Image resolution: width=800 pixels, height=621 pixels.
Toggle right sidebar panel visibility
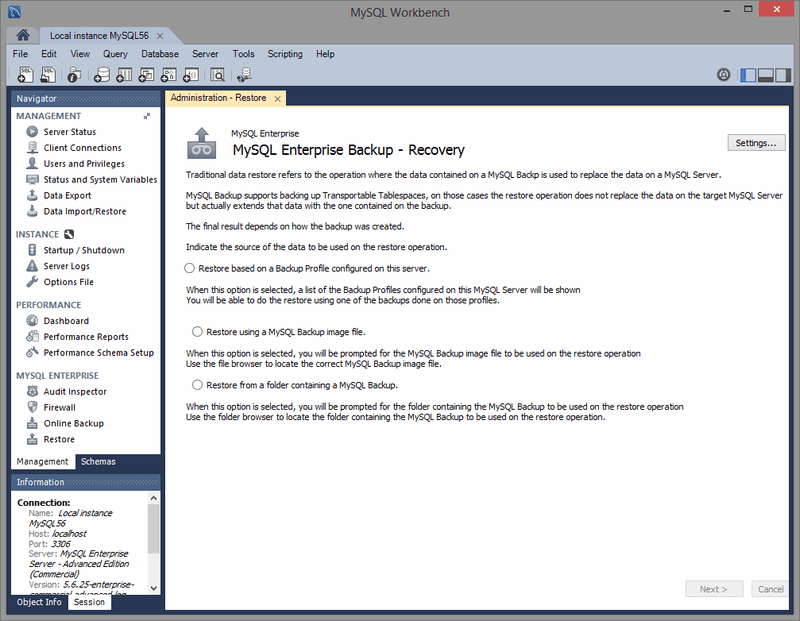point(783,75)
